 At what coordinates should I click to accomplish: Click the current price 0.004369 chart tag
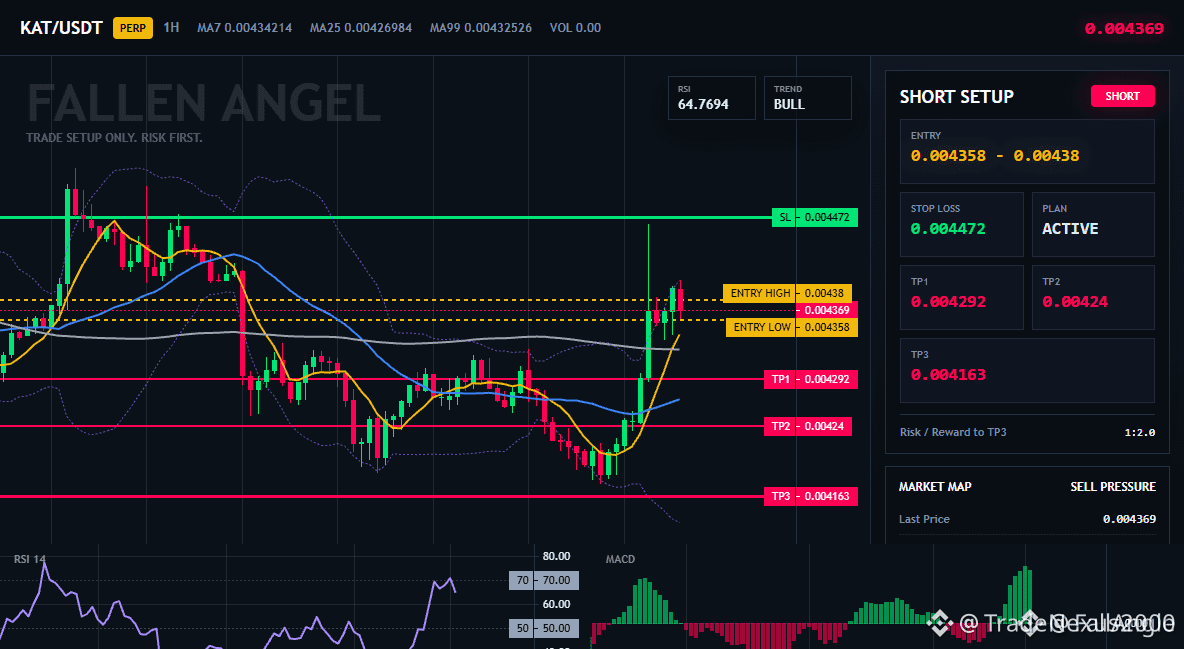[827, 310]
